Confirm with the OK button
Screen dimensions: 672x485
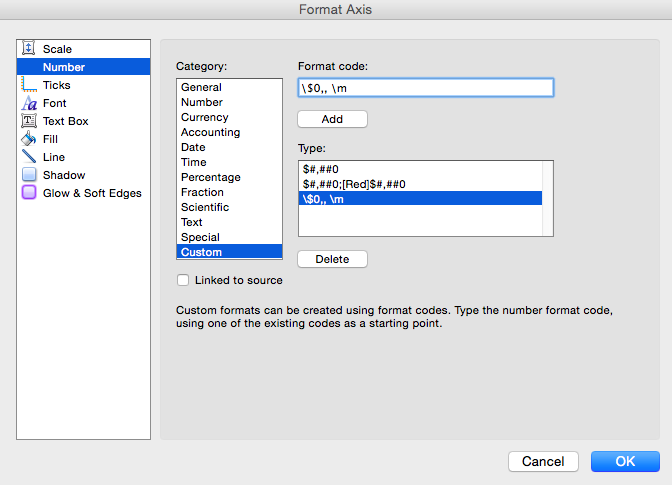(x=625, y=461)
